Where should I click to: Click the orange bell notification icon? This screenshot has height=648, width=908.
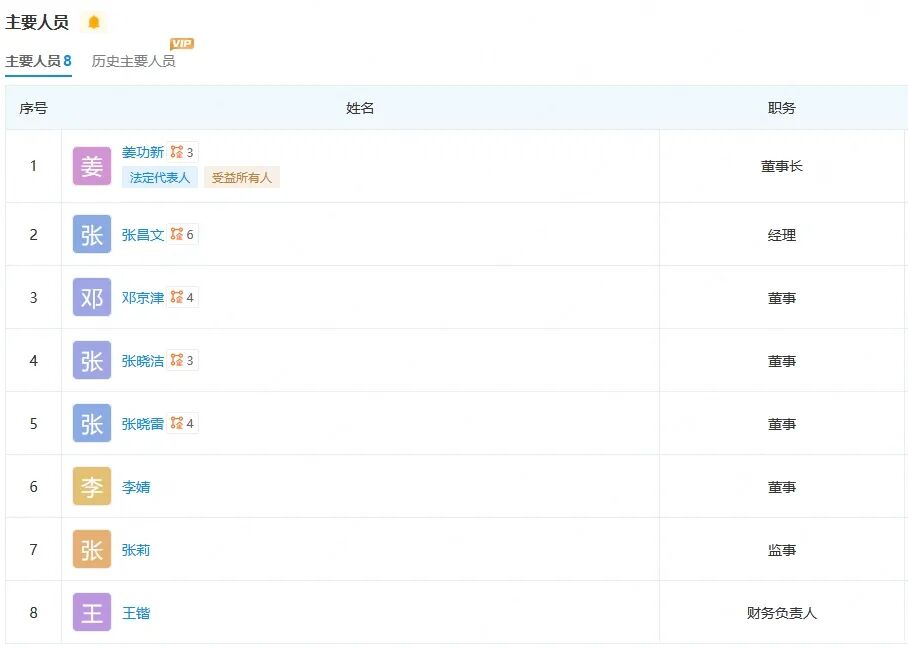(x=94, y=23)
